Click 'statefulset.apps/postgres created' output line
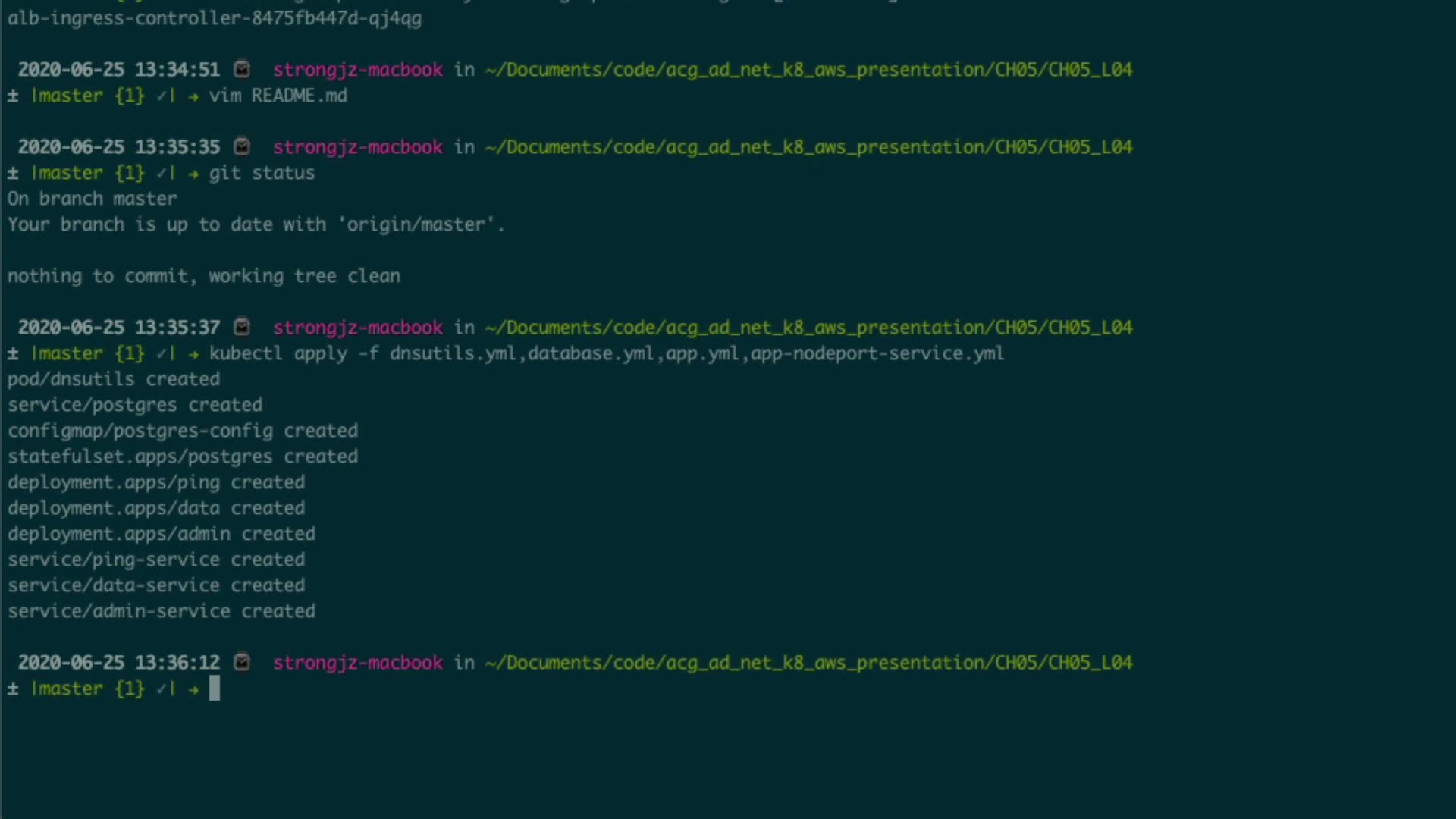 click(x=183, y=457)
